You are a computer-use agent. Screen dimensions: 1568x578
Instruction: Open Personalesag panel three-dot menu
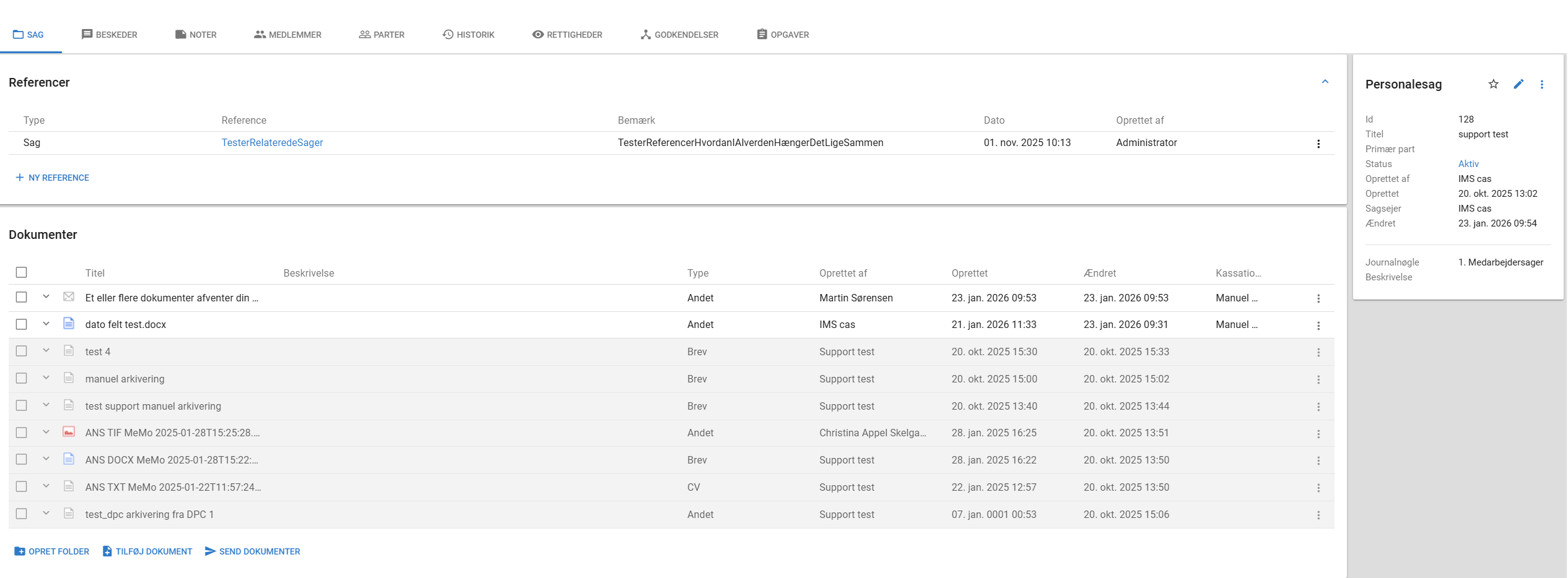1542,84
